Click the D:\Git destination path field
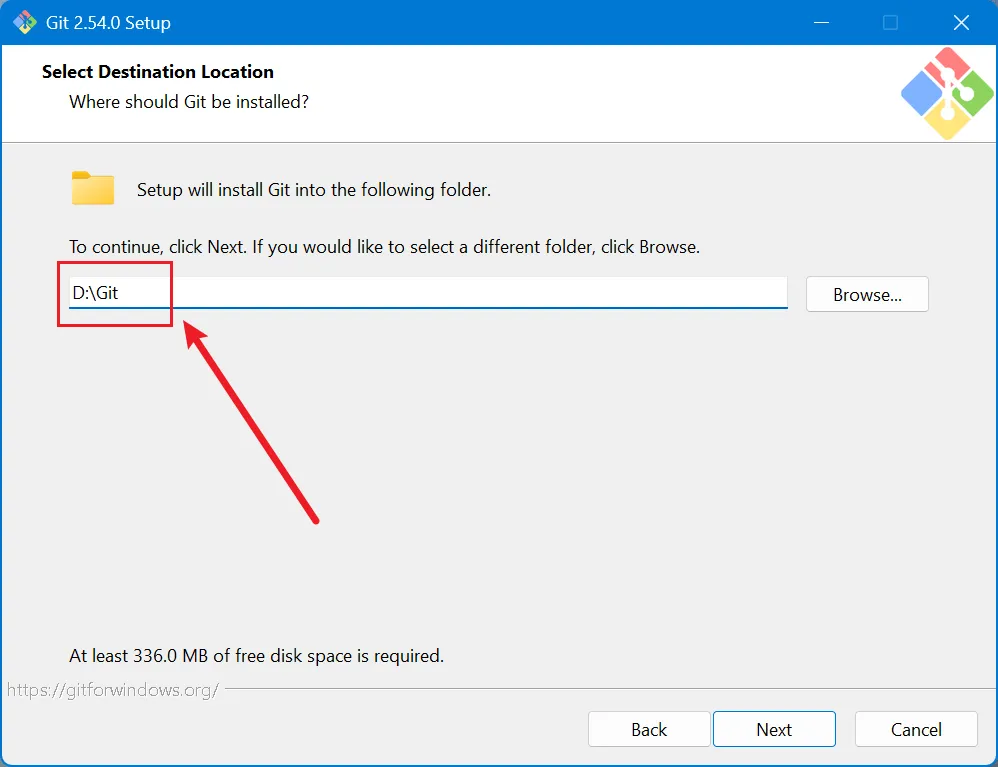The width and height of the screenshot is (998, 767). tap(428, 293)
